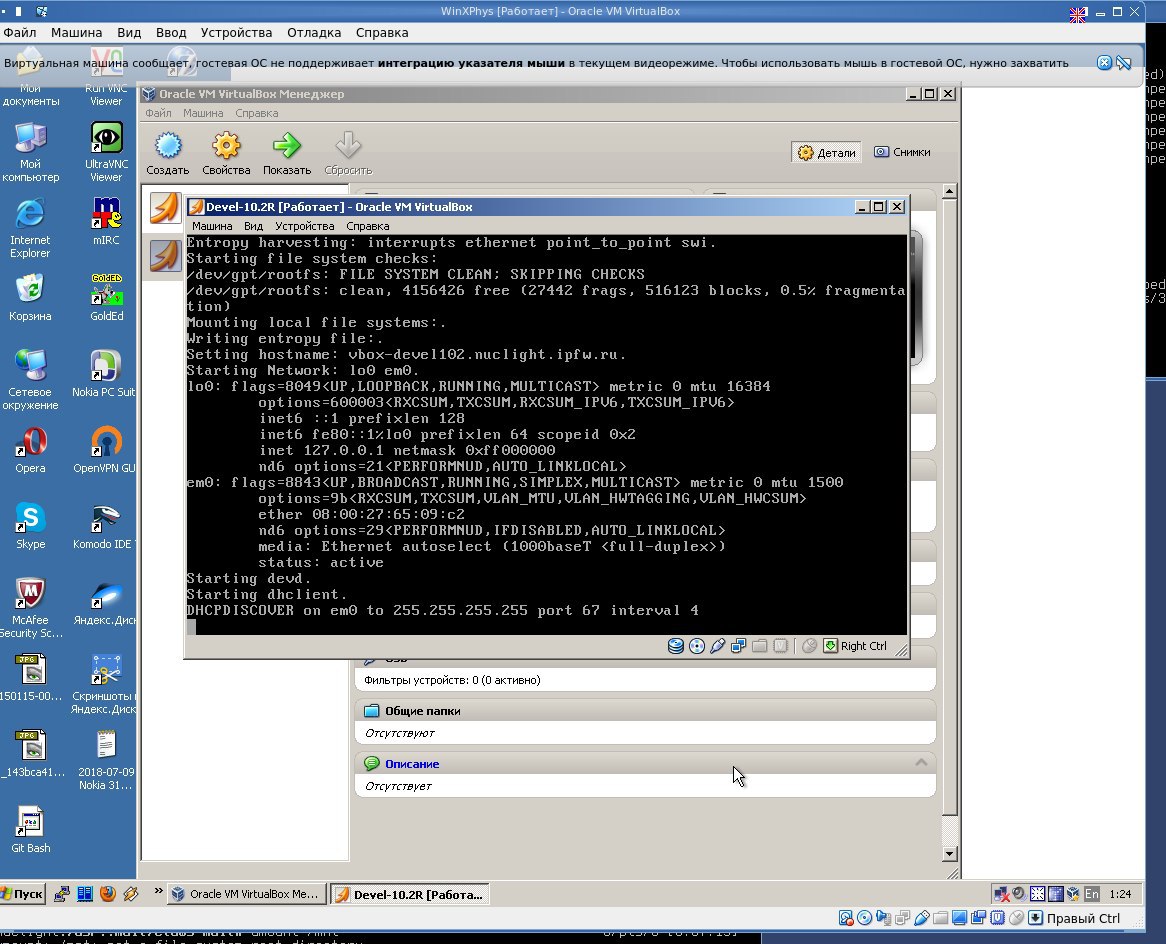The image size is (1166, 944).
Task: Click USB plug icon in Devel-10.2R status bar
Action: coord(718,646)
